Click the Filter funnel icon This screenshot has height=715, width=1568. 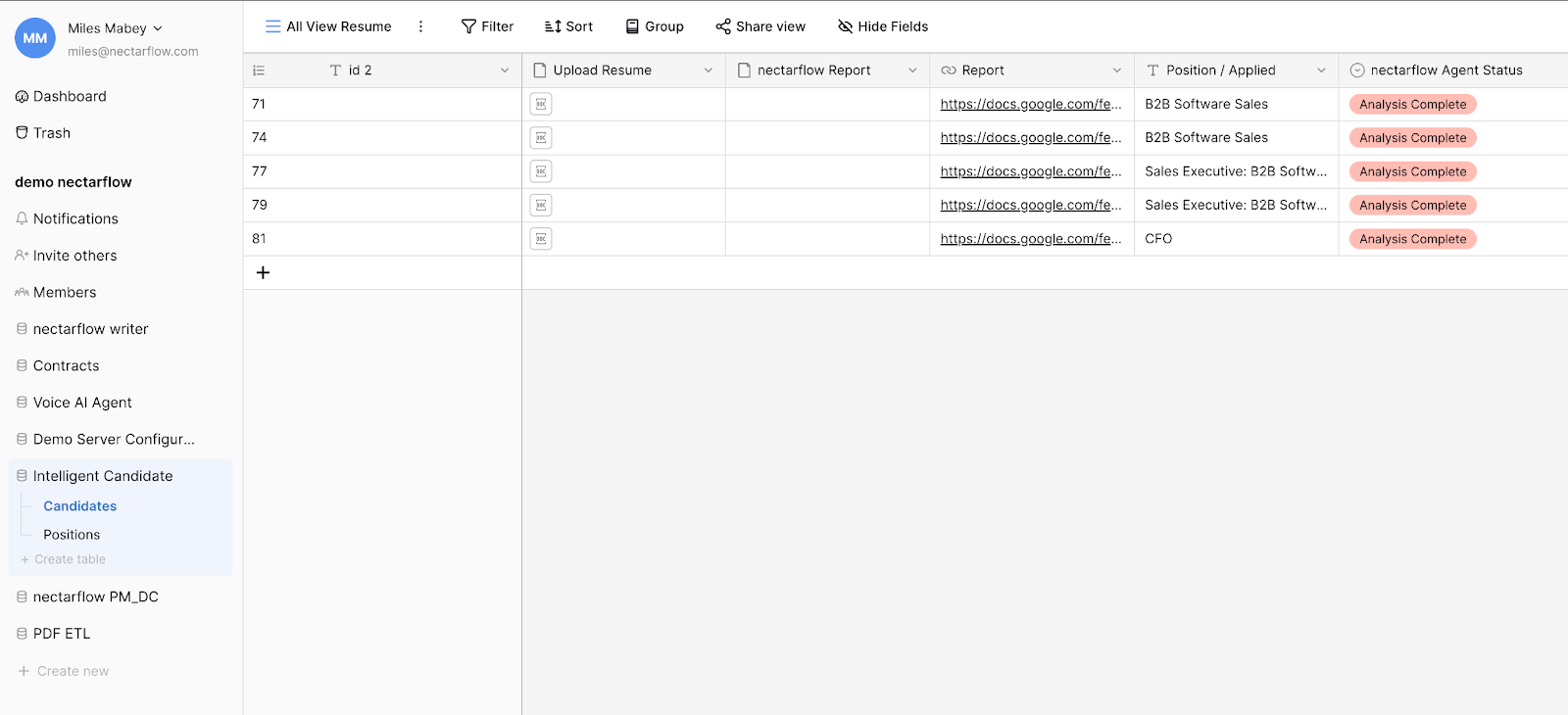click(x=468, y=26)
